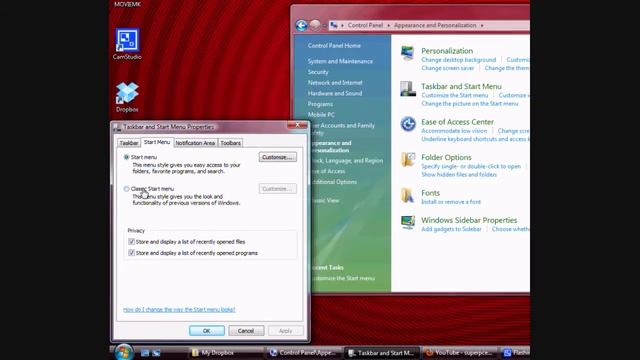The height and width of the screenshot is (360, 640).
Task: Click the OK button in properties dialog
Action: (207, 331)
